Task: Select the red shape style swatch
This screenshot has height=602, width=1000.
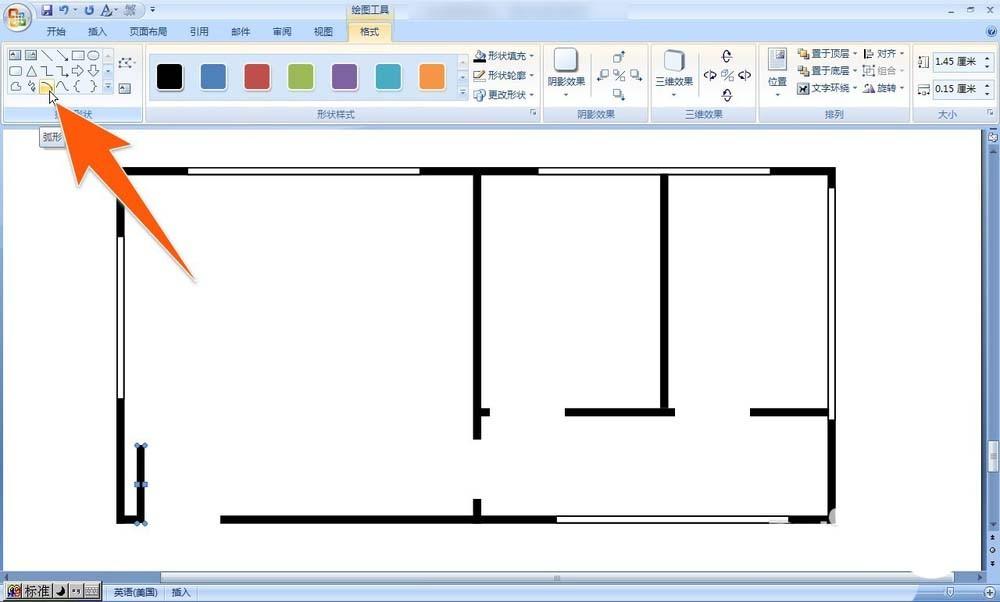Action: tap(257, 77)
